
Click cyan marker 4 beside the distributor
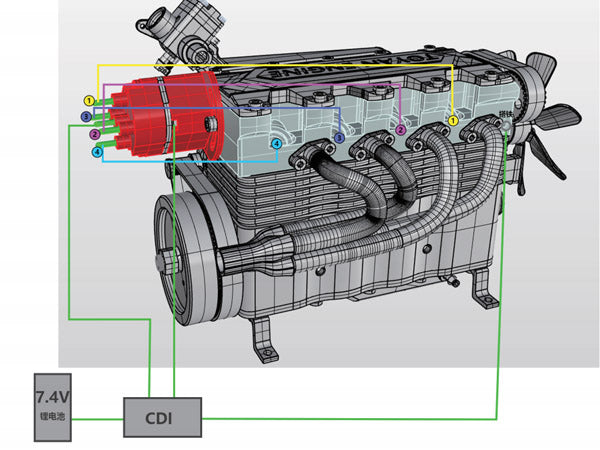97,152
